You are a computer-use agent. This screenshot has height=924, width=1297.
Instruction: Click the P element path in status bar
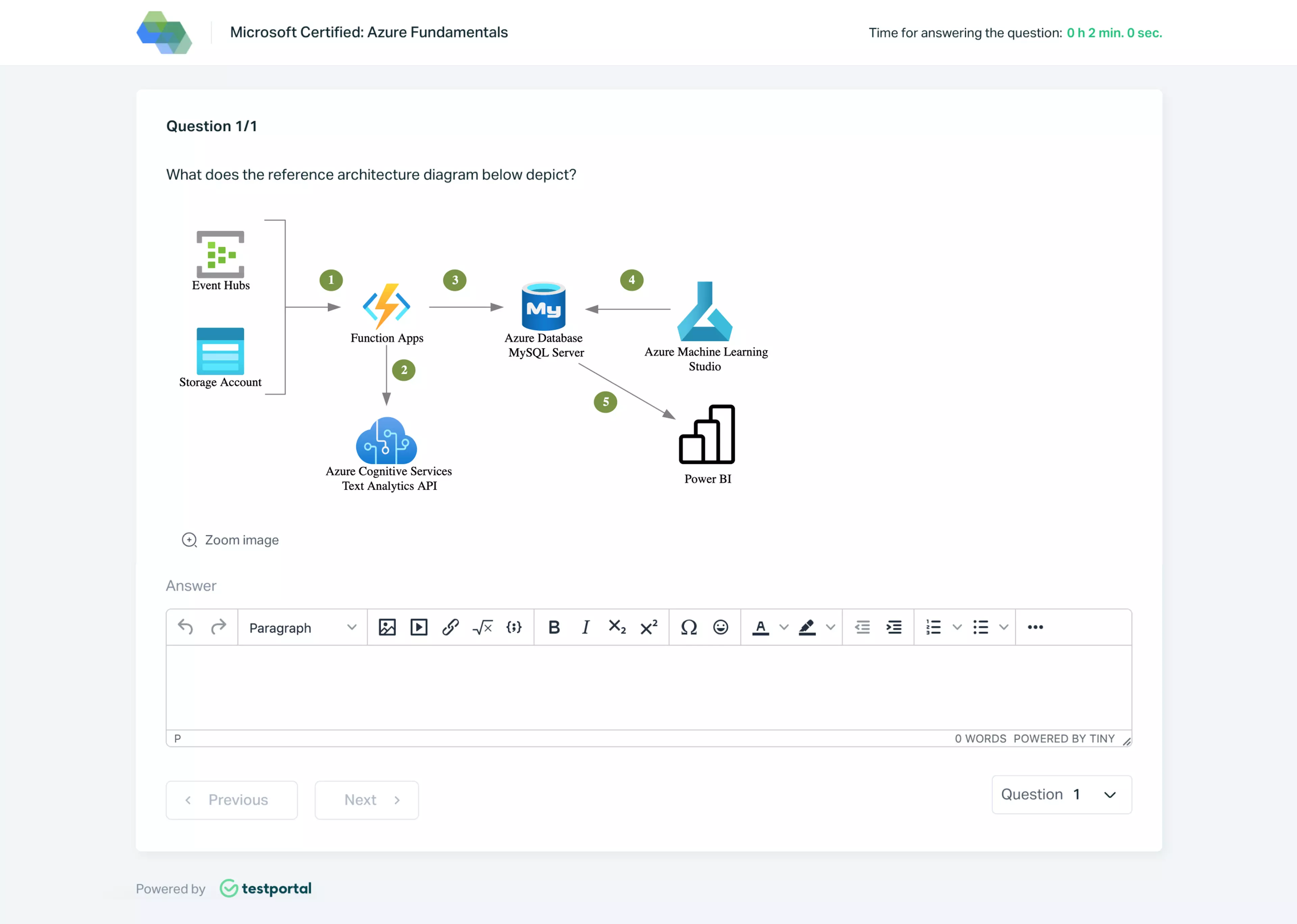pyautogui.click(x=178, y=739)
